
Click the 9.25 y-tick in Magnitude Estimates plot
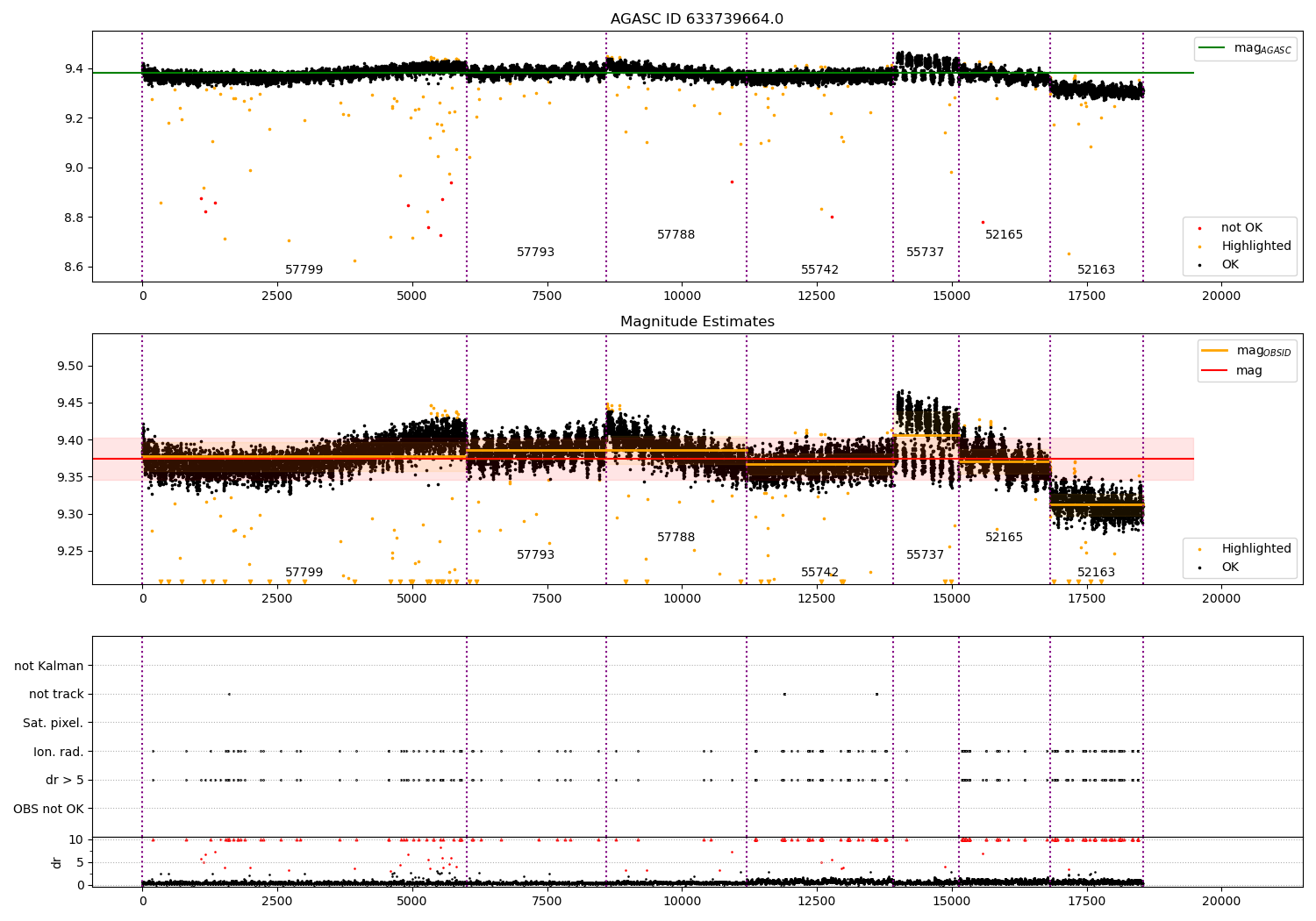70,552
